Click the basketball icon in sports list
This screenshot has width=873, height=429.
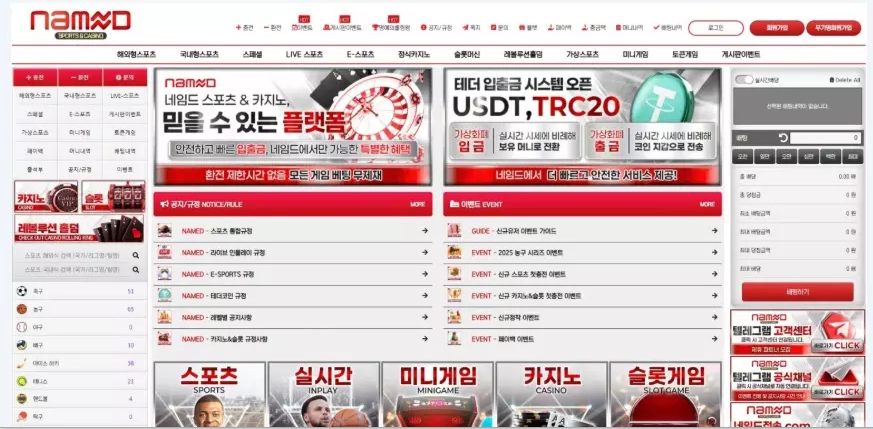click(x=21, y=309)
